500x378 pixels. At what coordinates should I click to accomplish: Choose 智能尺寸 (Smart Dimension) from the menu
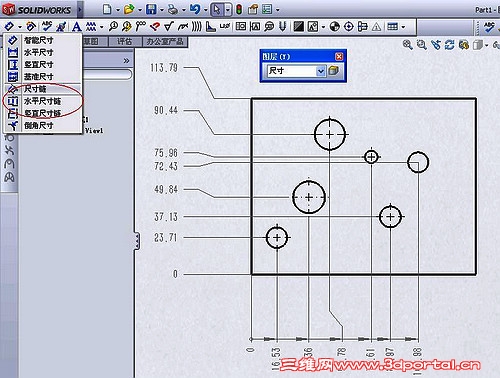42,40
